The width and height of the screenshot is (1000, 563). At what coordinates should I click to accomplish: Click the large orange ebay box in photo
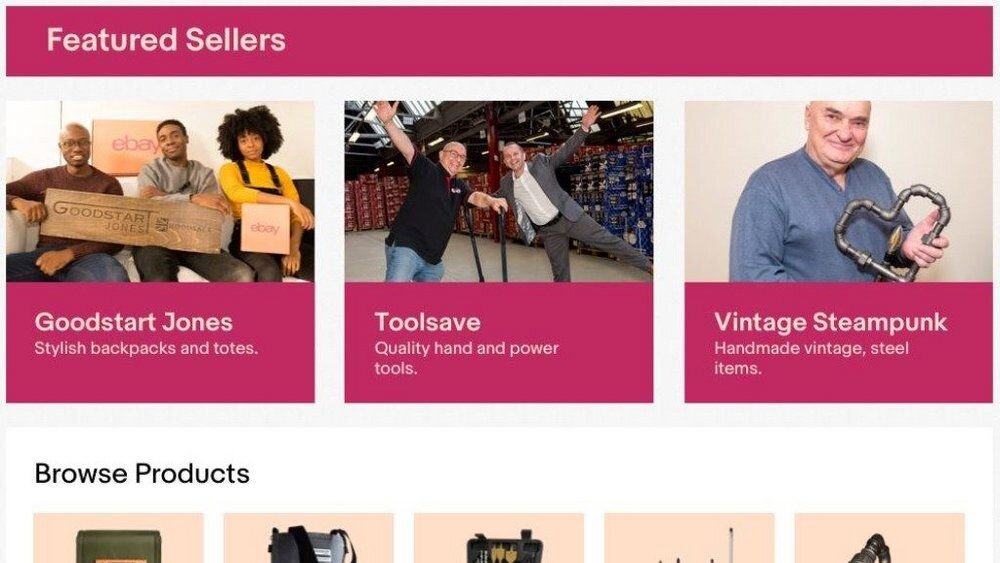click(125, 146)
